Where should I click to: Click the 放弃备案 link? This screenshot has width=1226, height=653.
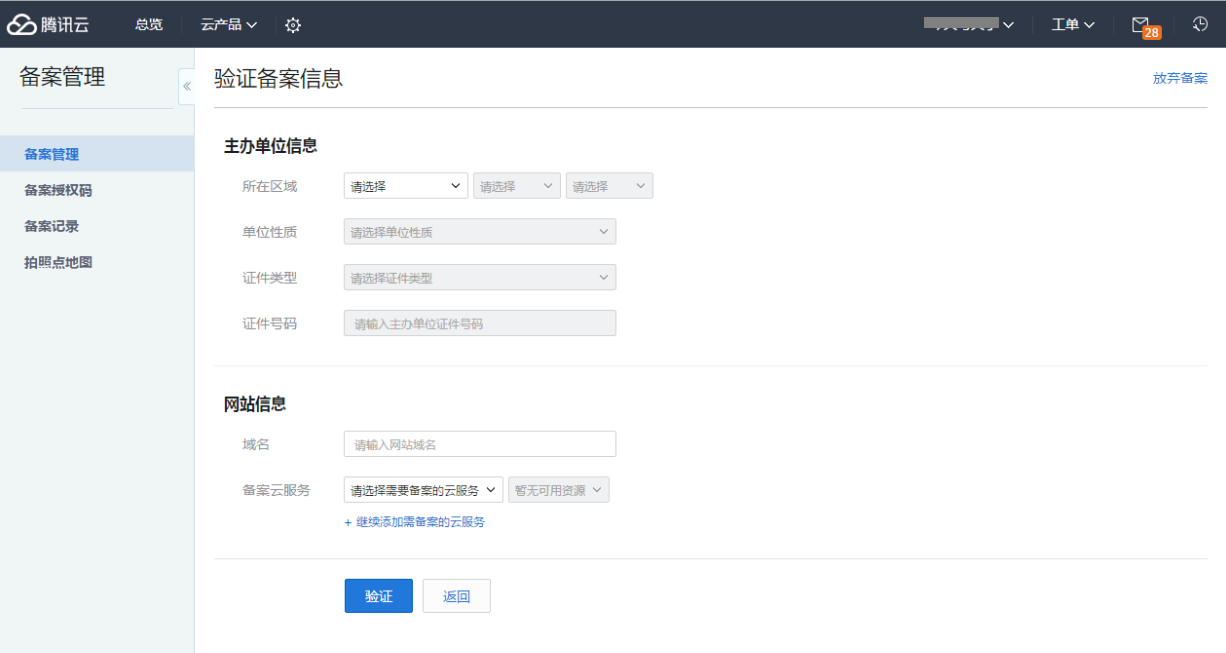click(1179, 78)
